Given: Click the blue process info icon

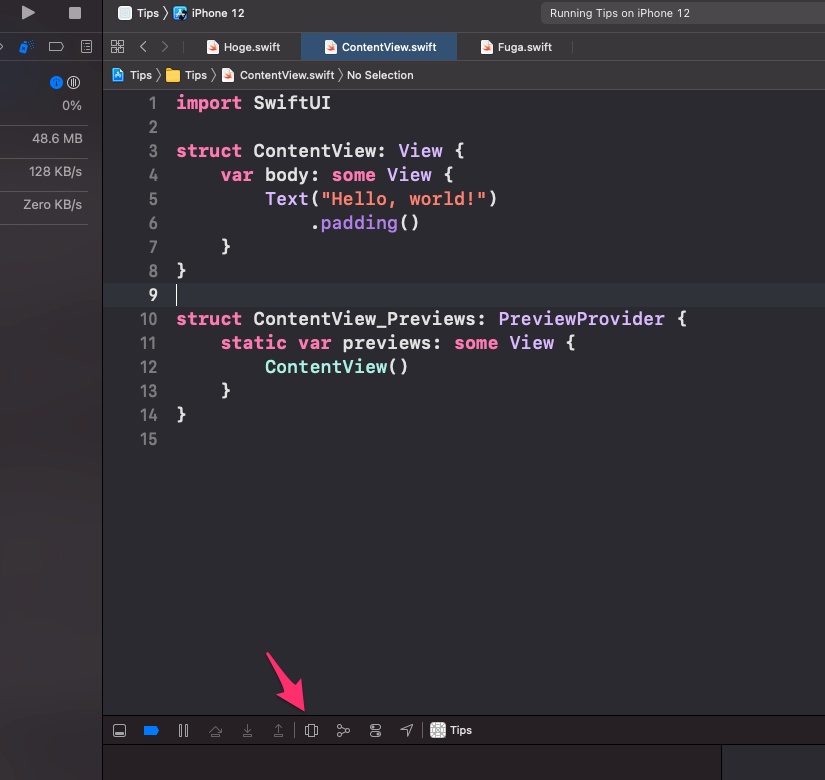Looking at the screenshot, I should (56, 83).
